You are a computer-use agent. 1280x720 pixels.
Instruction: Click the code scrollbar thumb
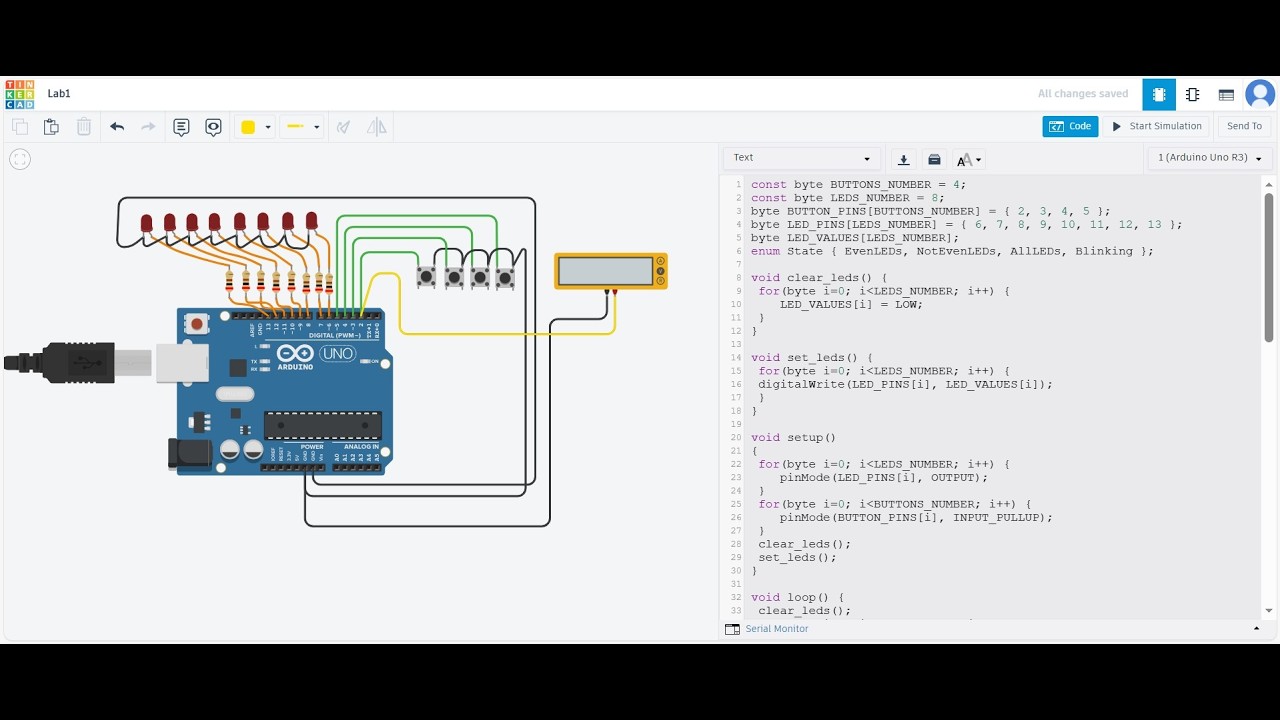tap(1268, 268)
